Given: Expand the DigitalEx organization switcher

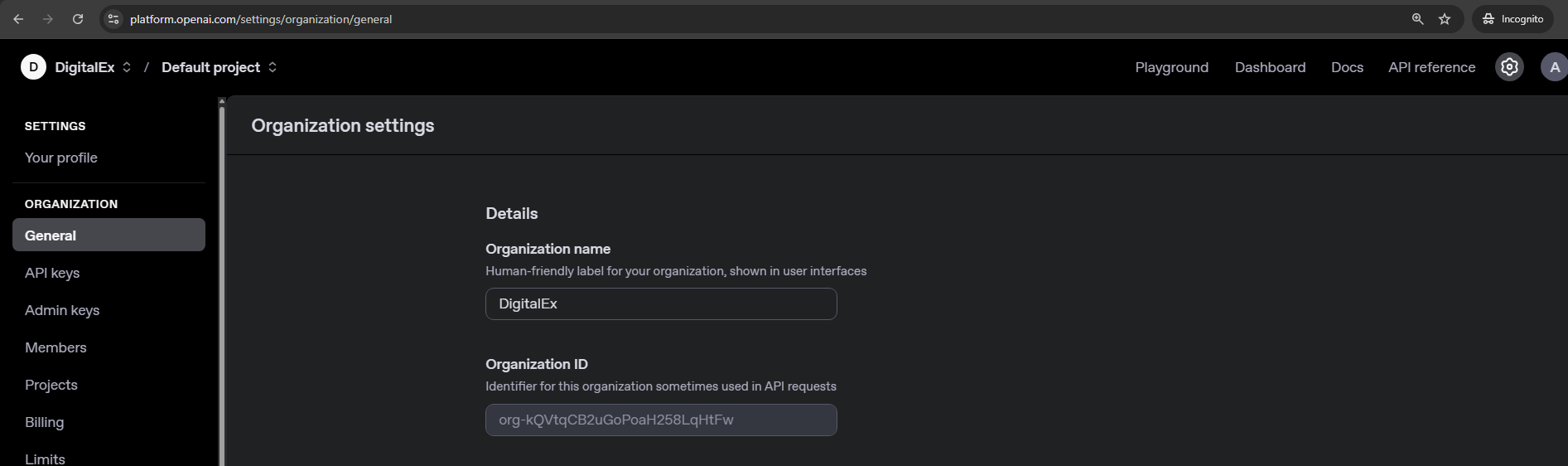Looking at the screenshot, I should [127, 67].
